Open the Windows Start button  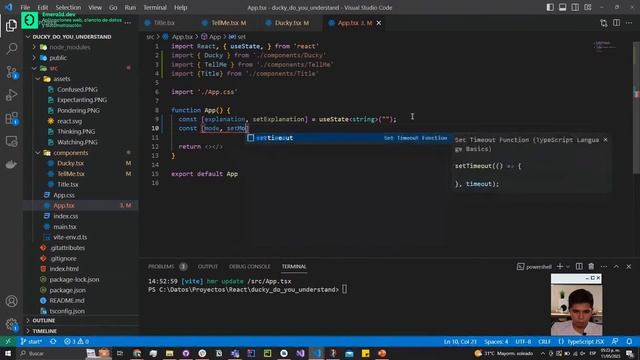pyautogui.click(x=8, y=353)
